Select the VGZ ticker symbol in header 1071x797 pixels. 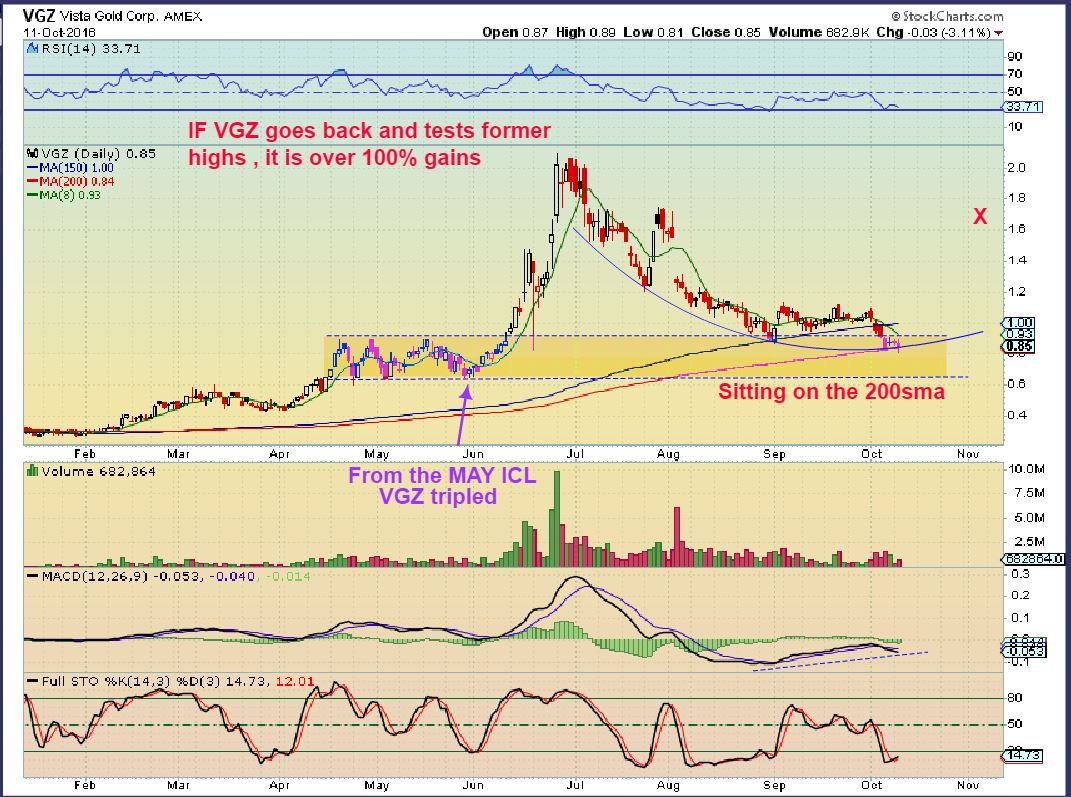(38, 15)
